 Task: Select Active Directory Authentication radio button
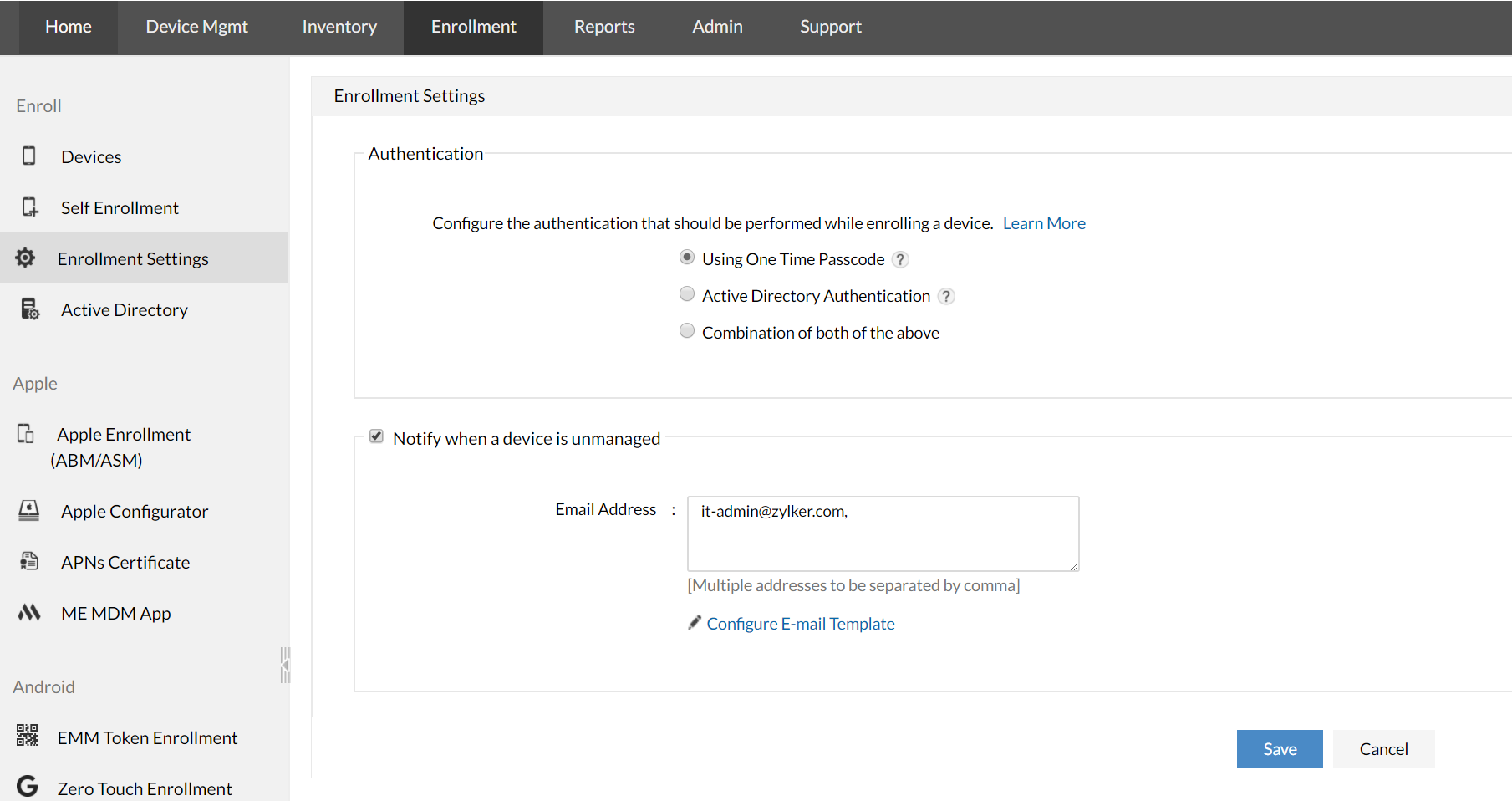(x=687, y=294)
